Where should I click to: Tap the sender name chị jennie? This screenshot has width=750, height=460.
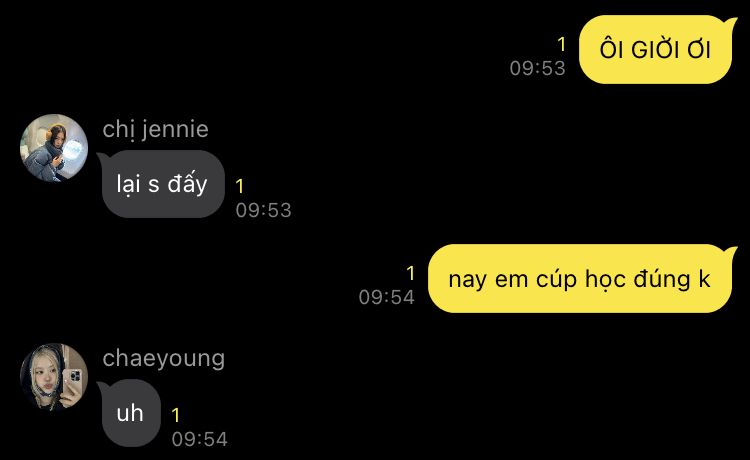155,130
